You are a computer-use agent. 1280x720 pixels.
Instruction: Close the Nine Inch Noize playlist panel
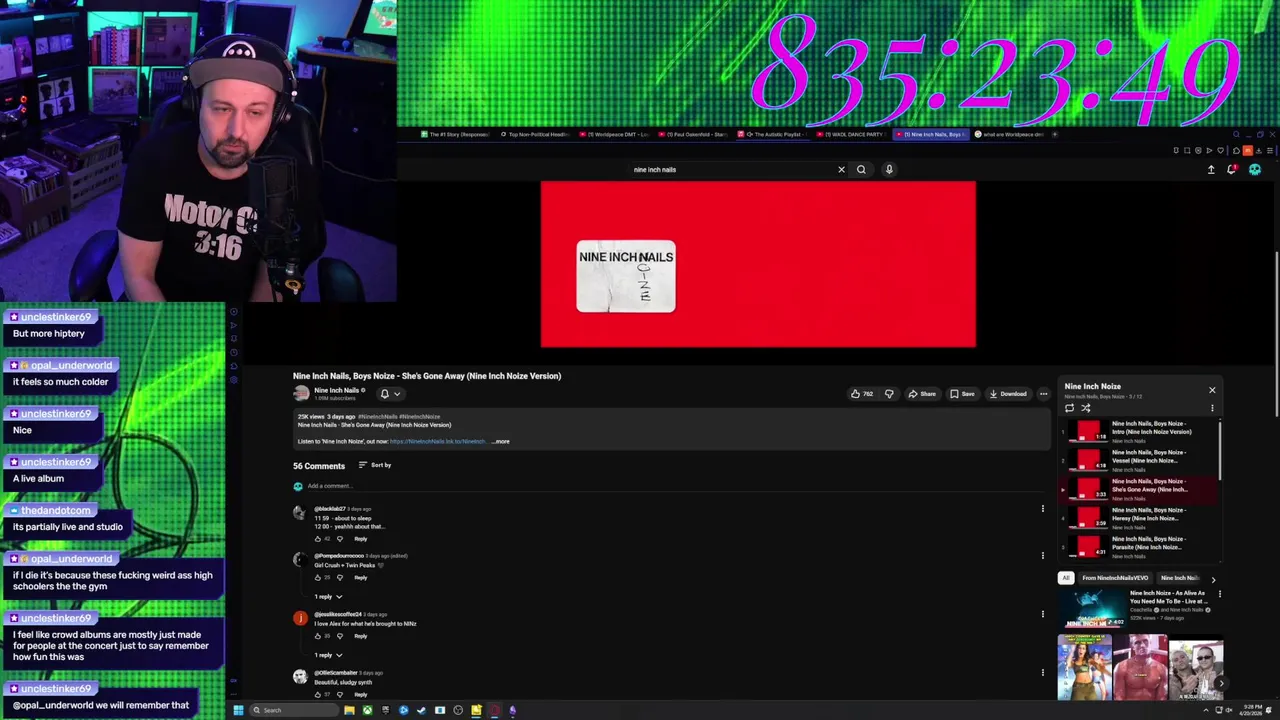tap(1212, 390)
